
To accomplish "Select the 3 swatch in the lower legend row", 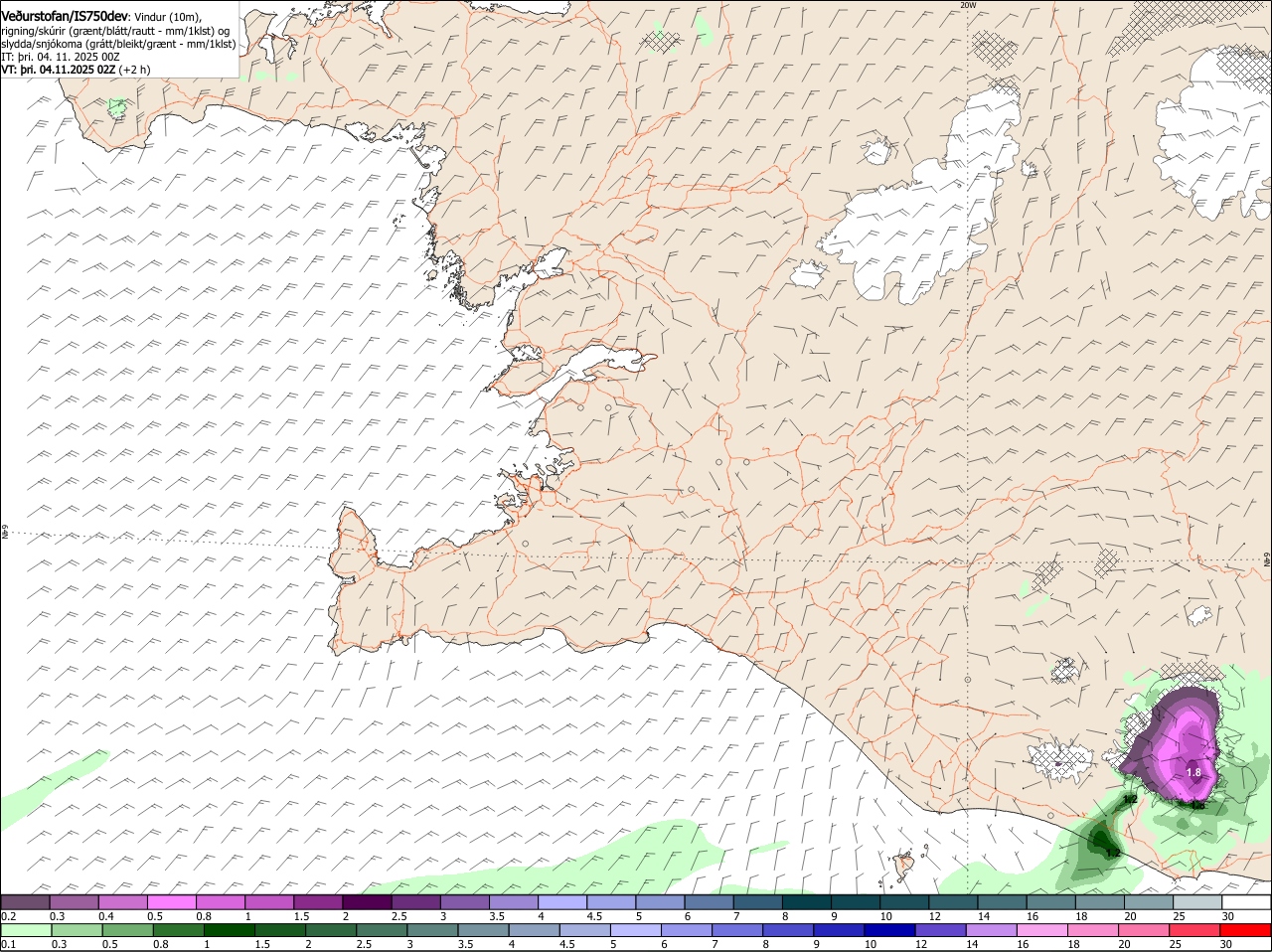I will click(x=432, y=930).
